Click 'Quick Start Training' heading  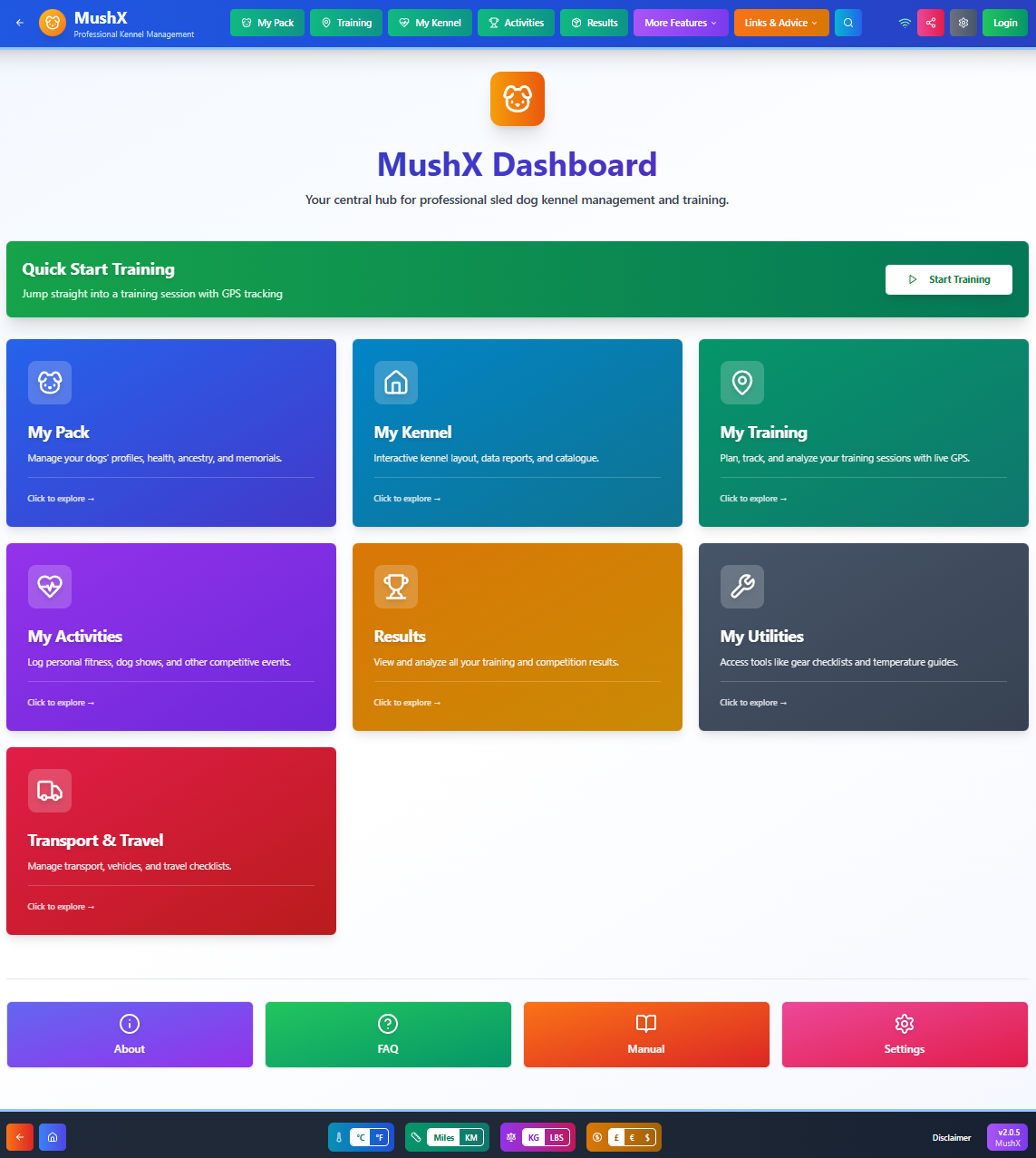pyautogui.click(x=99, y=269)
